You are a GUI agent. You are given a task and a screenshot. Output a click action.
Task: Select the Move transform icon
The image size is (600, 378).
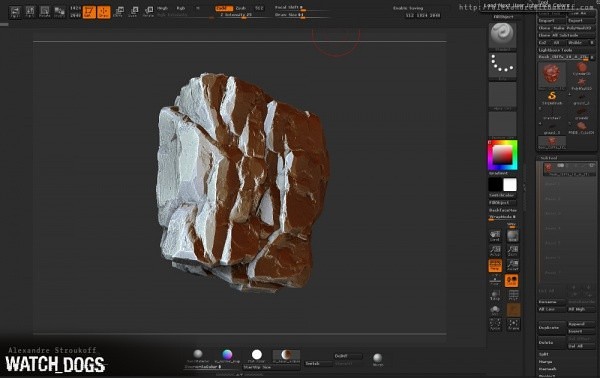(x=119, y=12)
